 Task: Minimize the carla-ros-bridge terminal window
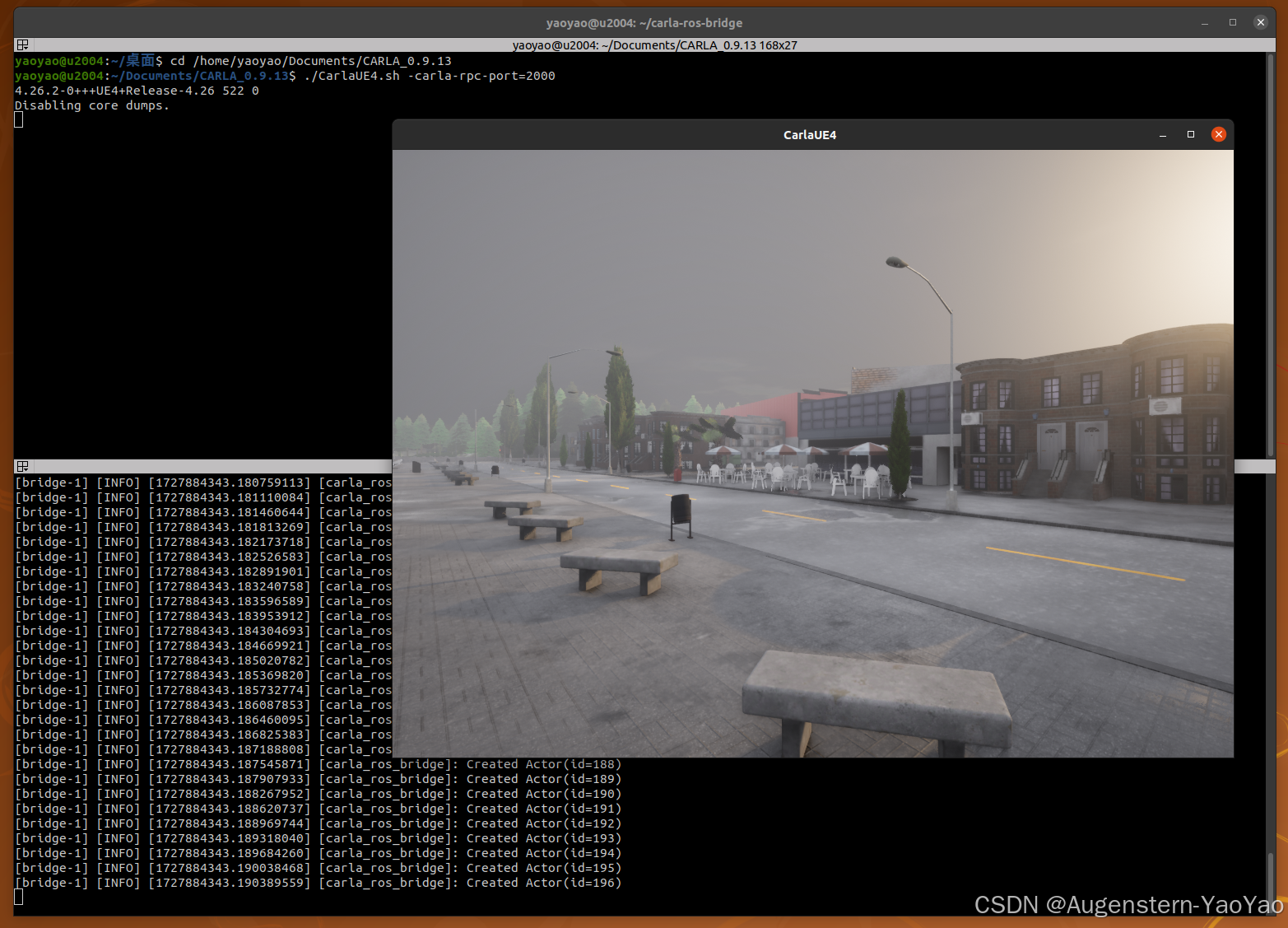click(x=1204, y=22)
